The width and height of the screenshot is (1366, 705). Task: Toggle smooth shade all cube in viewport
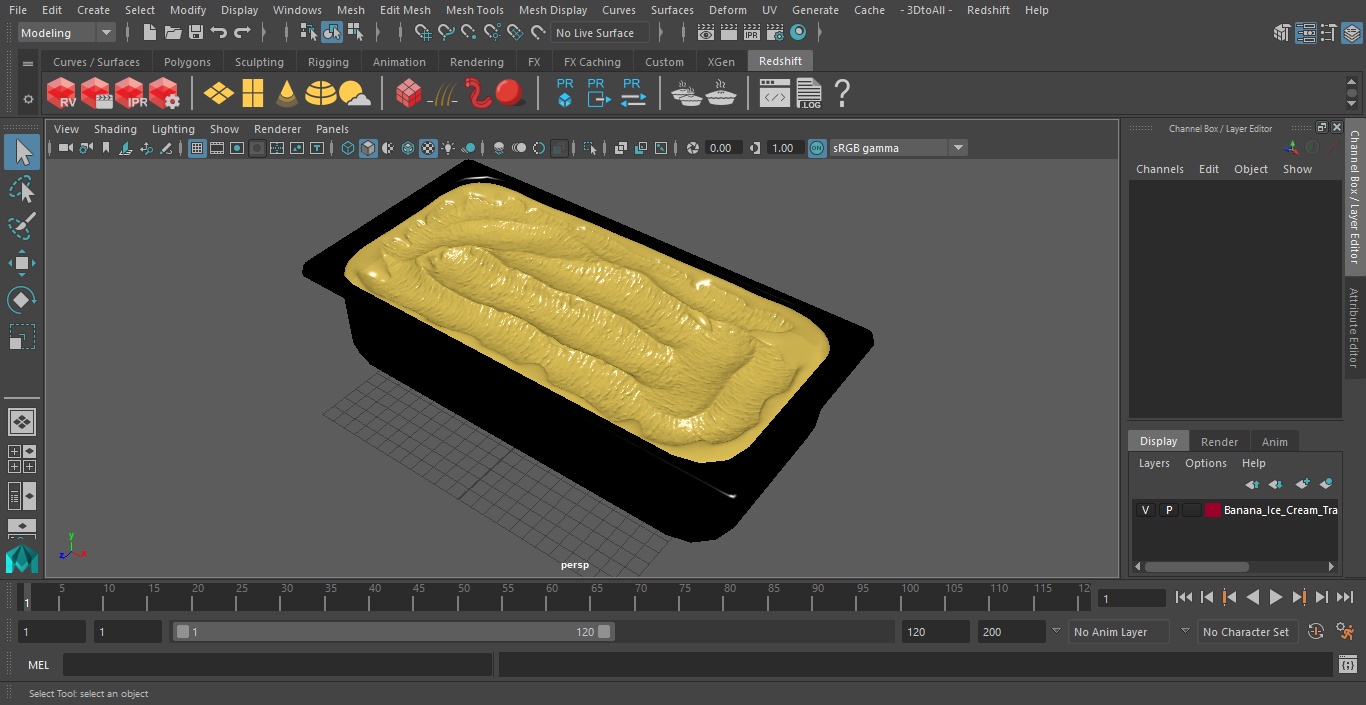[x=368, y=148]
